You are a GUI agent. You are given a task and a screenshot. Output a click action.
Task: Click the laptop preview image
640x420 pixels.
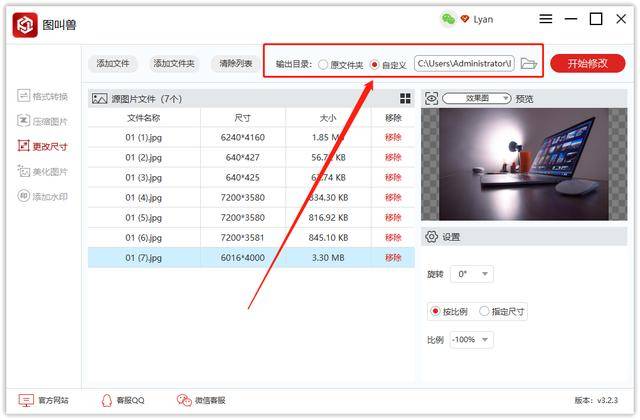(524, 164)
